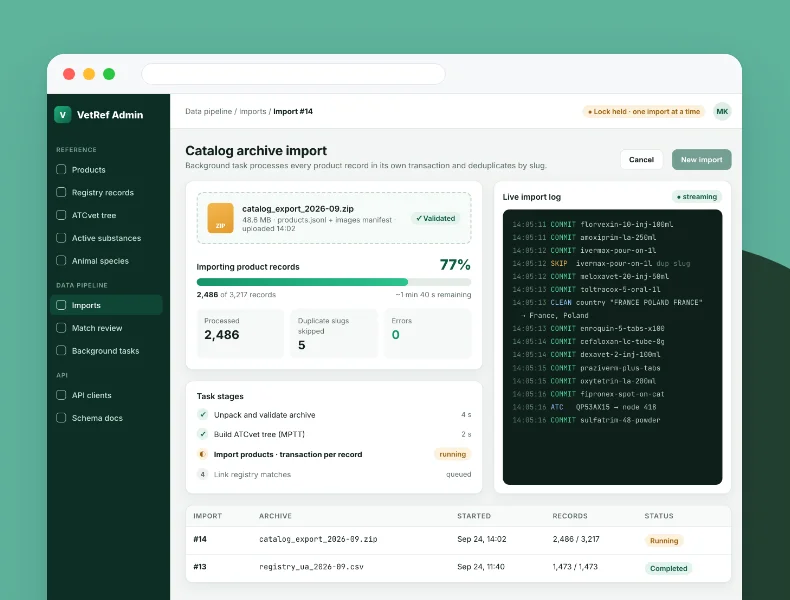Click the Build ATCvet tree checkmark icon
This screenshot has width=790, height=600.
click(x=203, y=434)
